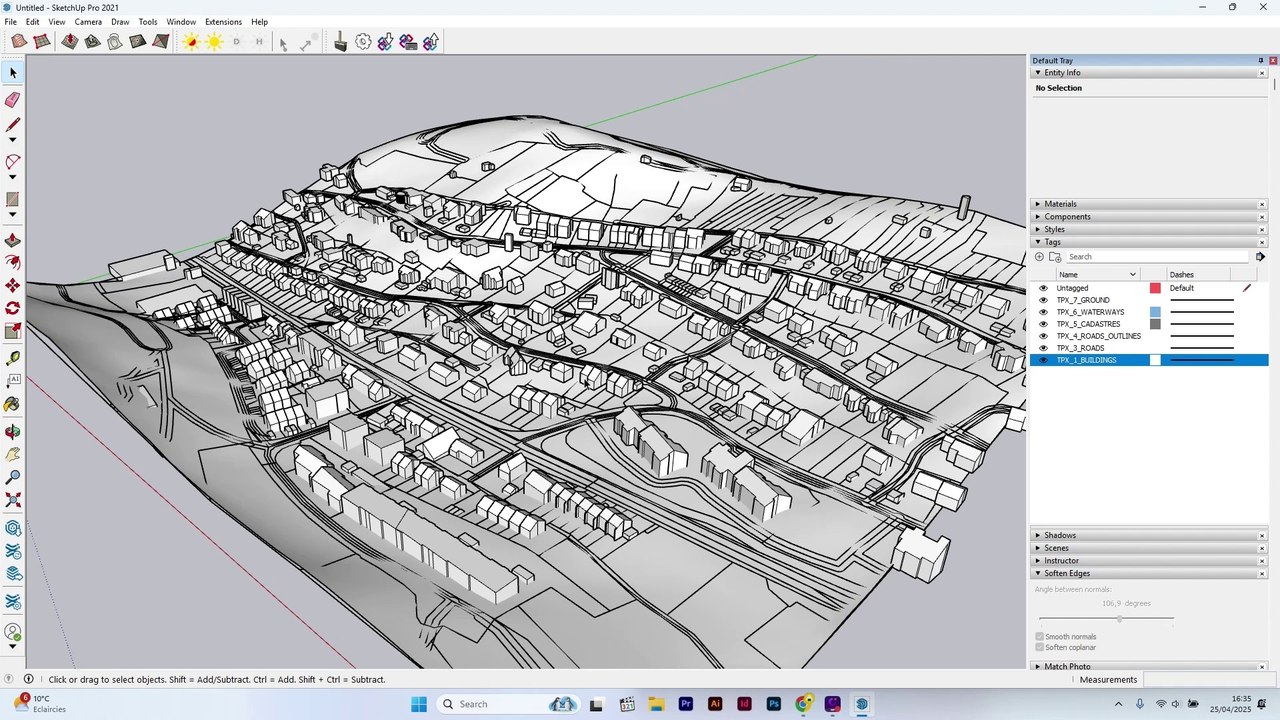
Task: Open the Extensions menu
Action: [223, 22]
